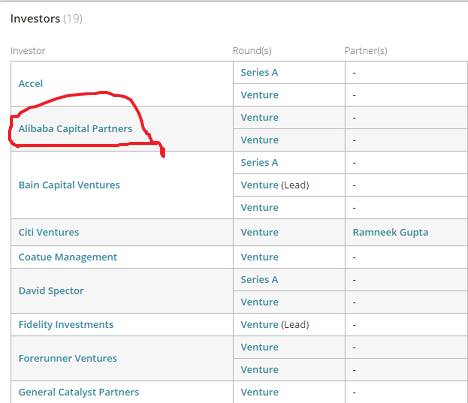
Task: Open General Catalyst Partners profile
Action: click(x=79, y=392)
